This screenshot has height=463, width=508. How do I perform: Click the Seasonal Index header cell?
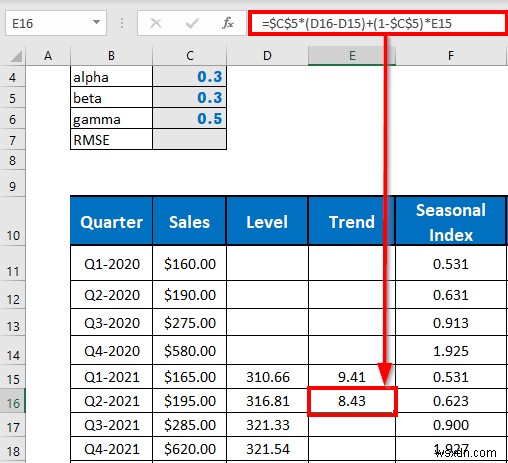coord(451,221)
